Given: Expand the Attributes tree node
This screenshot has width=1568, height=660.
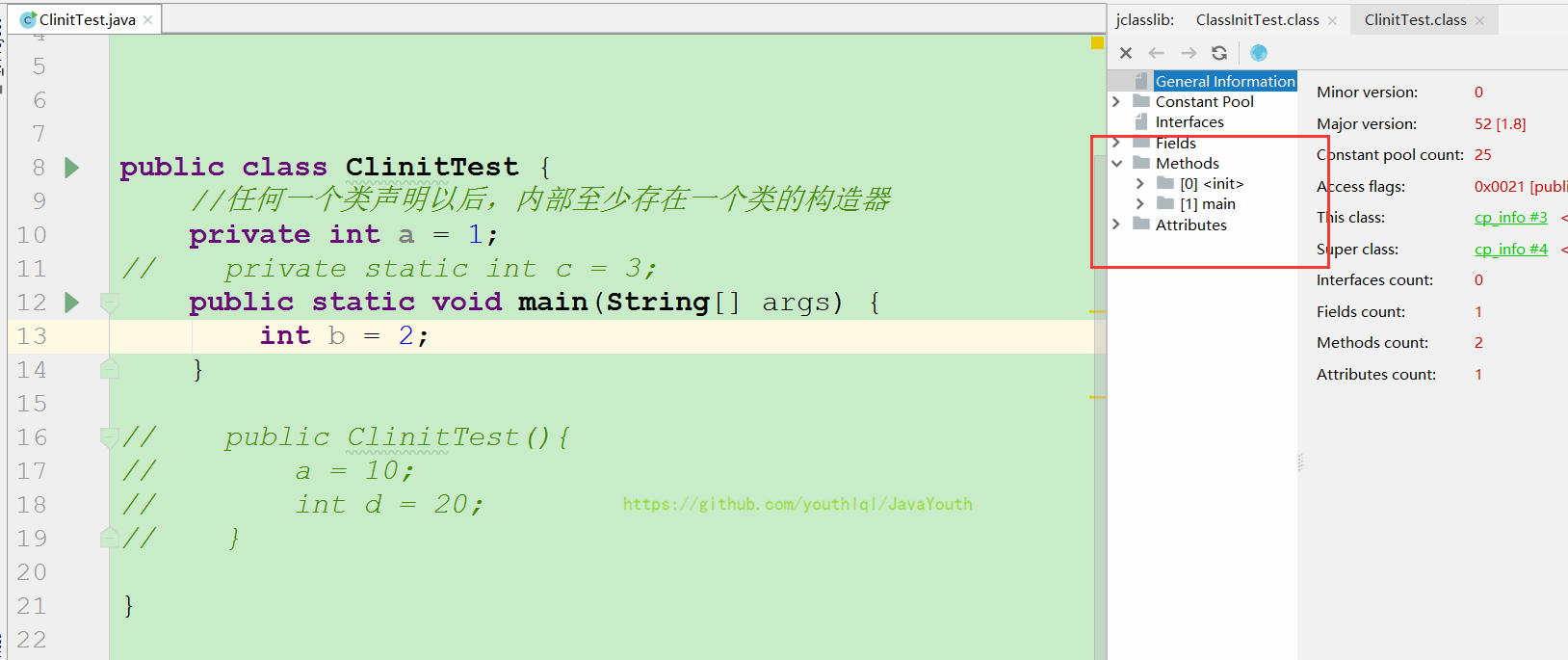Looking at the screenshot, I should 1116,224.
